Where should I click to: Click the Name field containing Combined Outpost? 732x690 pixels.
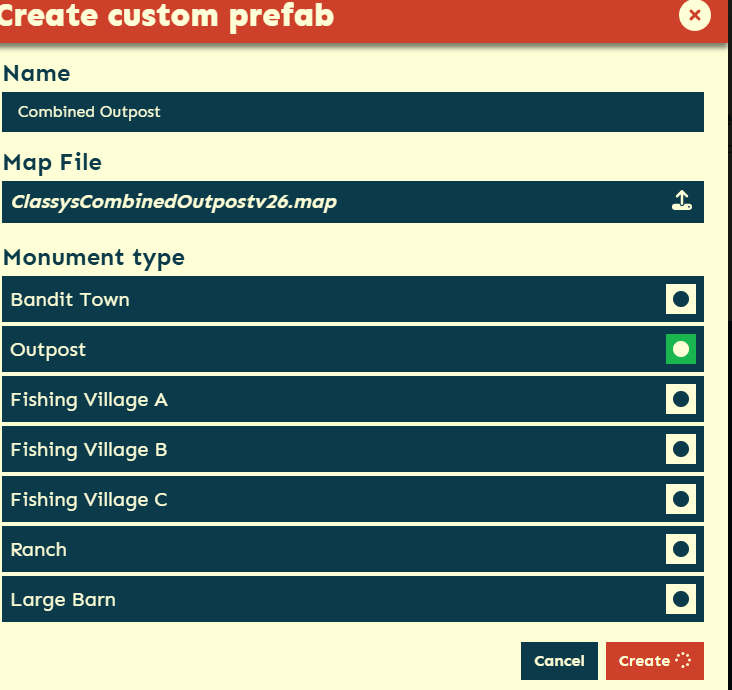point(352,112)
